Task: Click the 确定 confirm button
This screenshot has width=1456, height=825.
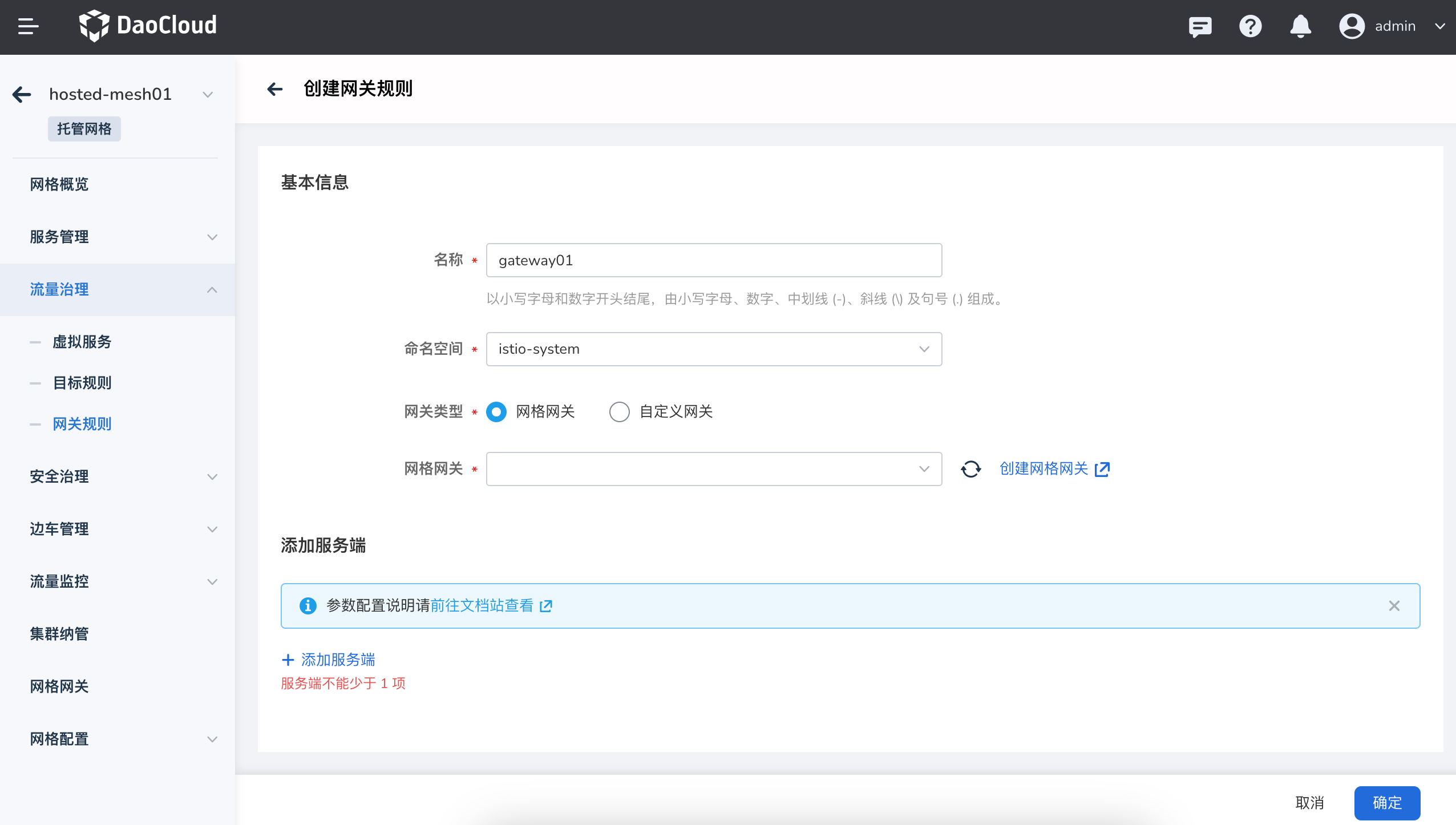Action: tap(1386, 803)
